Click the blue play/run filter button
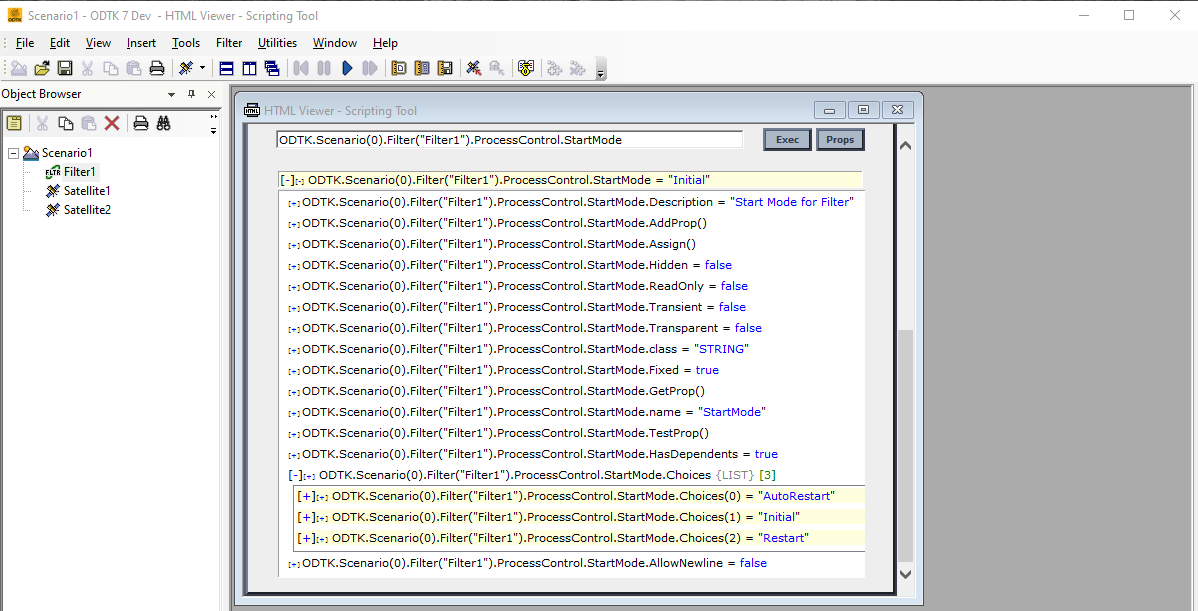The height and width of the screenshot is (611, 1198). tap(347, 69)
